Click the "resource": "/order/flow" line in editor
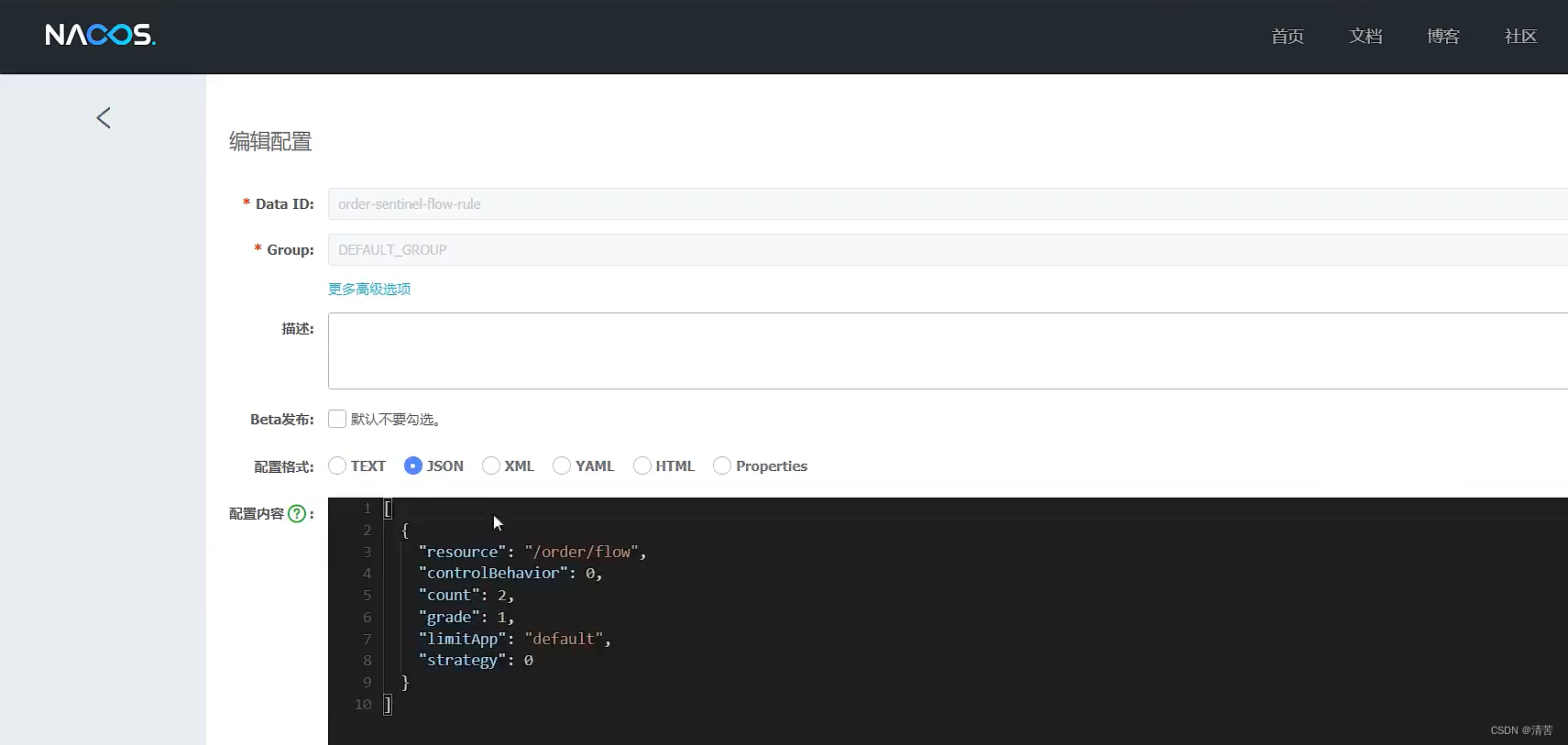1568x745 pixels. pos(532,552)
